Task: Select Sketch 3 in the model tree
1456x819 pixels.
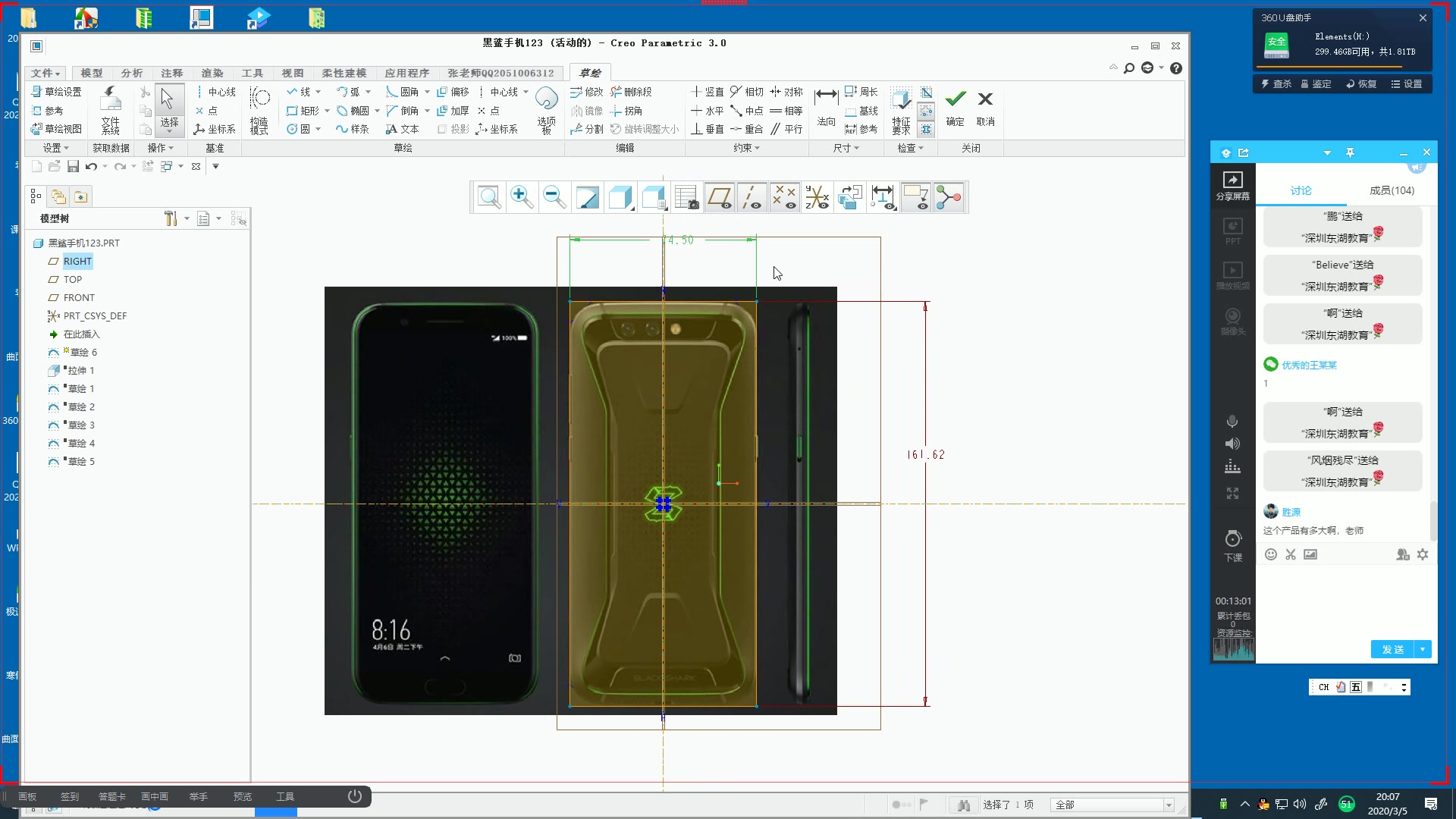Action: pyautogui.click(x=80, y=425)
